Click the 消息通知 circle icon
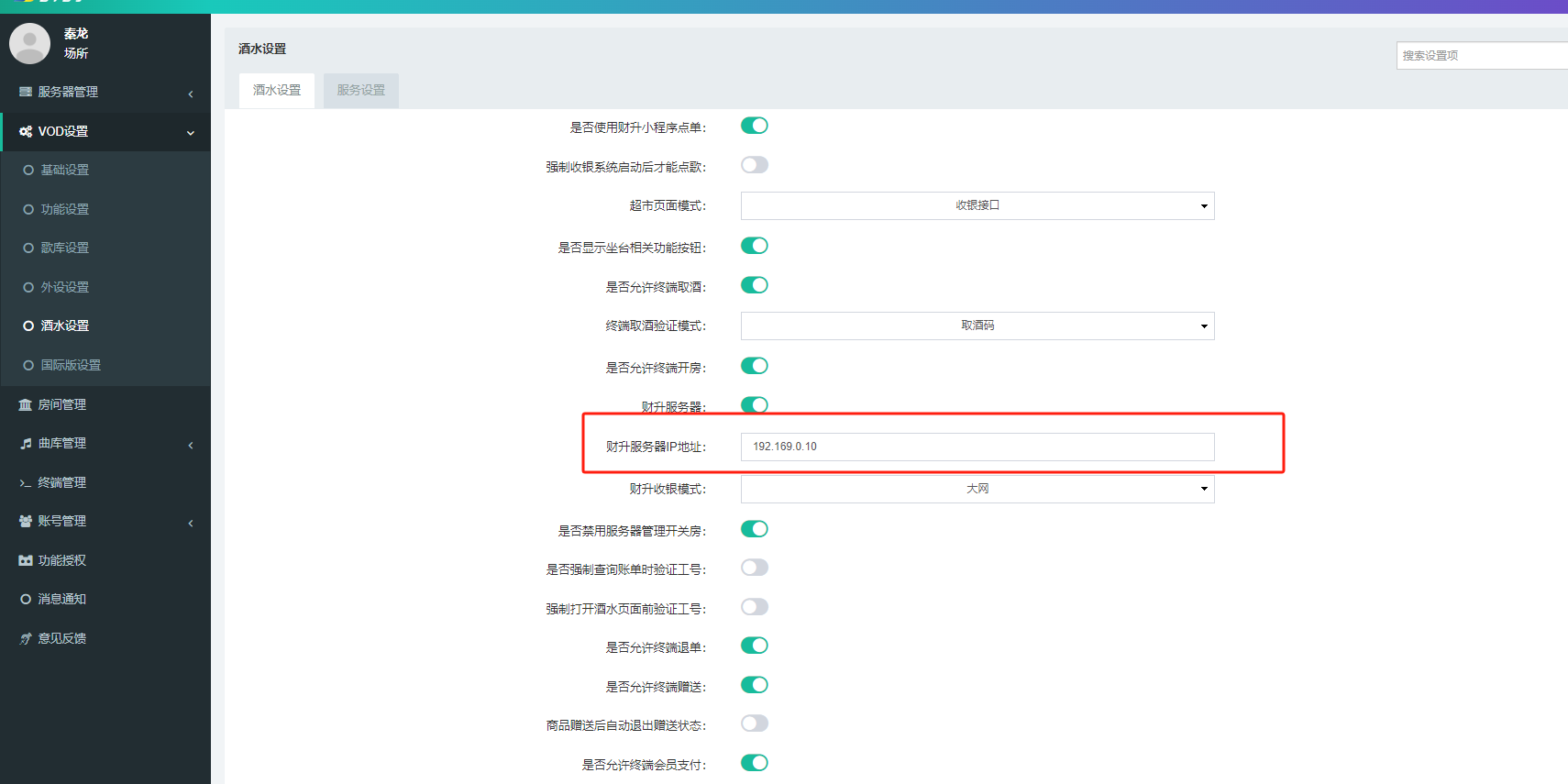This screenshot has height=784, width=1568. 26,599
